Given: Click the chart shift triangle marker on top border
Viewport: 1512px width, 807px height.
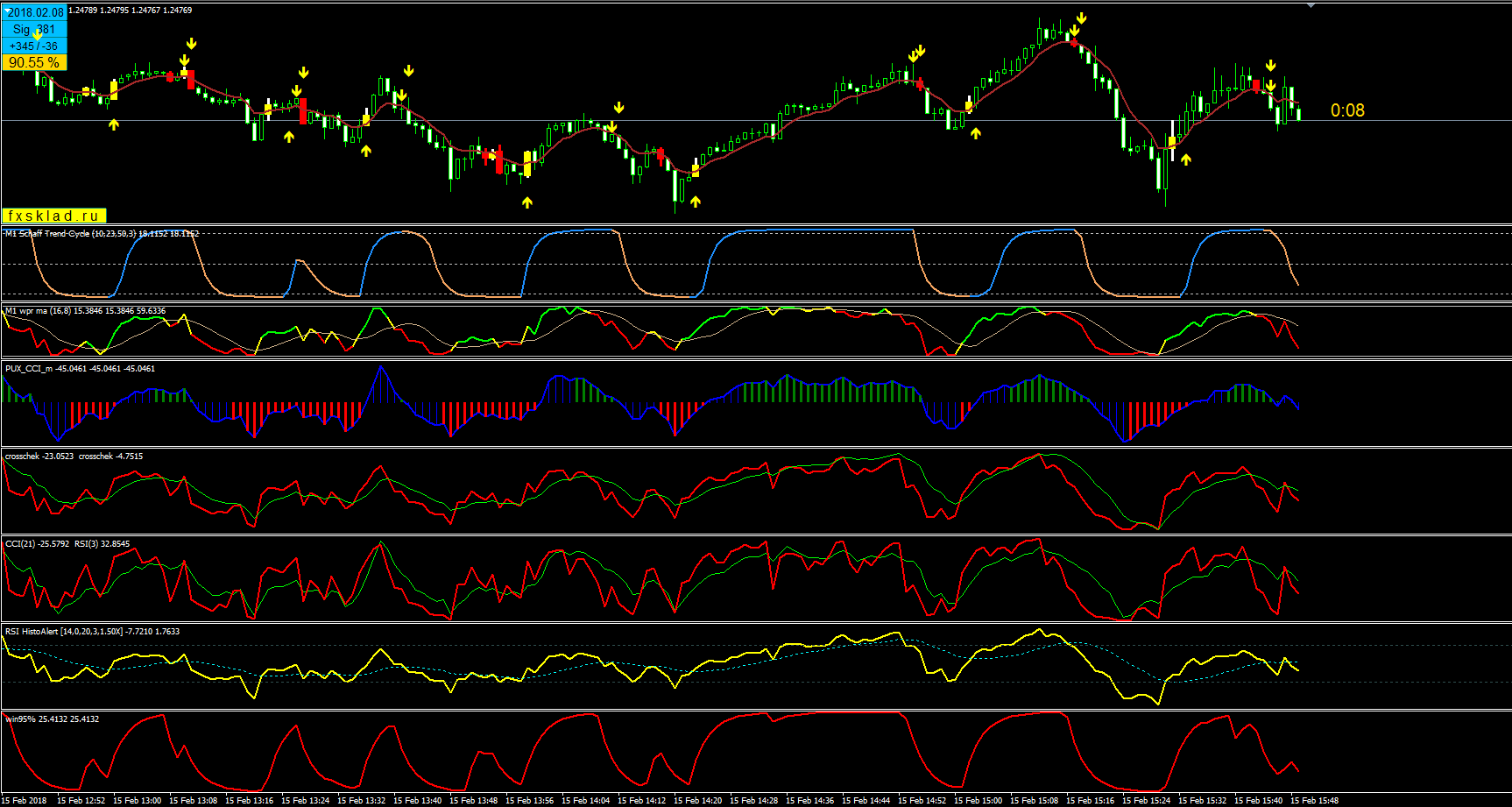Looking at the screenshot, I should pos(1311,5).
